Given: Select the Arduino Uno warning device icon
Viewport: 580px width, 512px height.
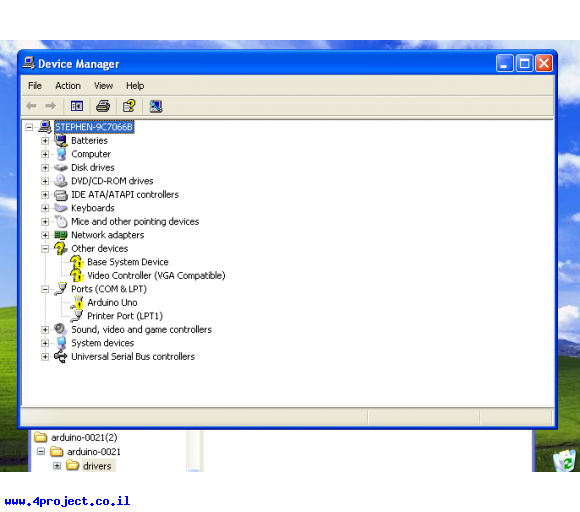Looking at the screenshot, I should click(x=78, y=303).
